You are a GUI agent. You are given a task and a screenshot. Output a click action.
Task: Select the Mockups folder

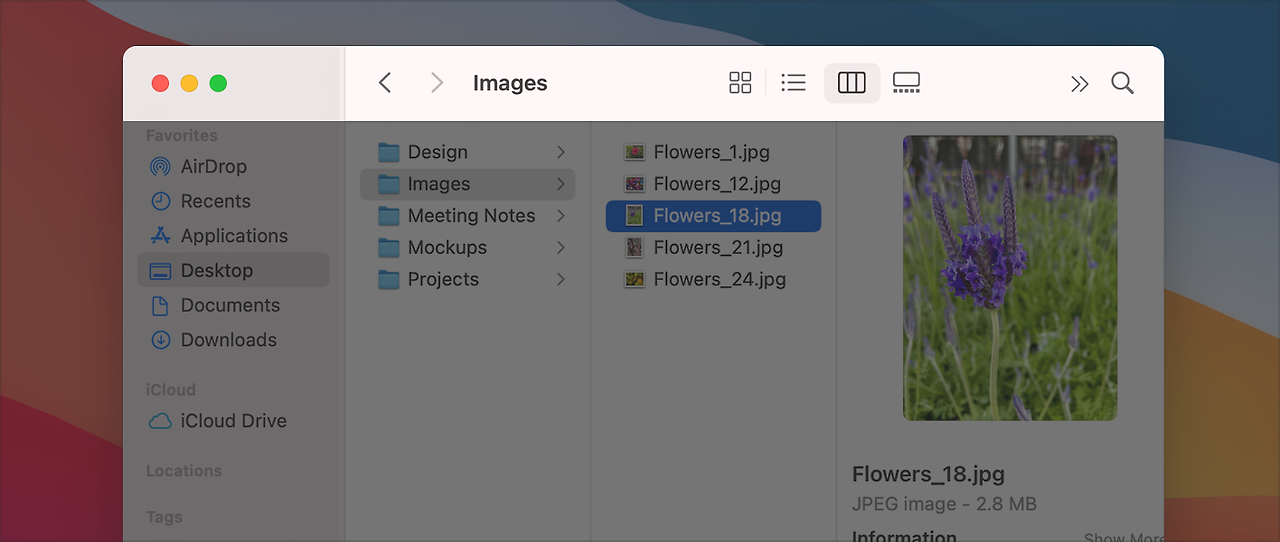point(467,248)
